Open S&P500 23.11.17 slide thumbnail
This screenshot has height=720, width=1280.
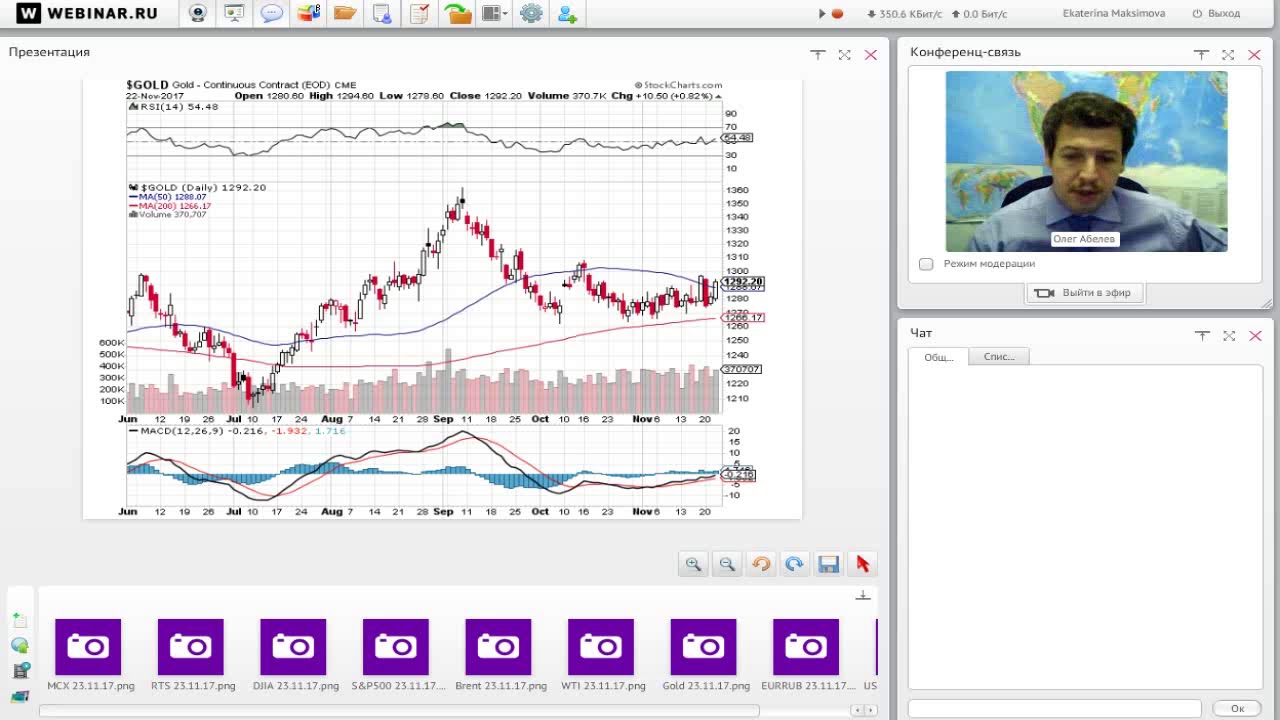396,647
